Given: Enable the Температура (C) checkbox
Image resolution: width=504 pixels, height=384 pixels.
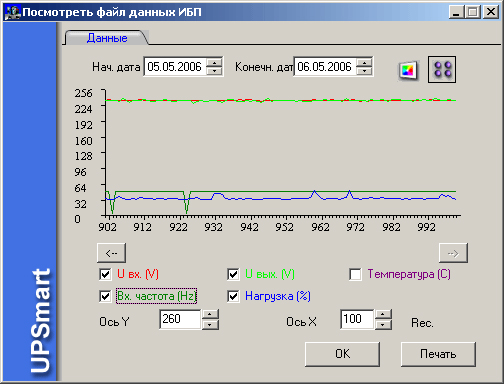Looking at the screenshot, I should pyautogui.click(x=355, y=274).
